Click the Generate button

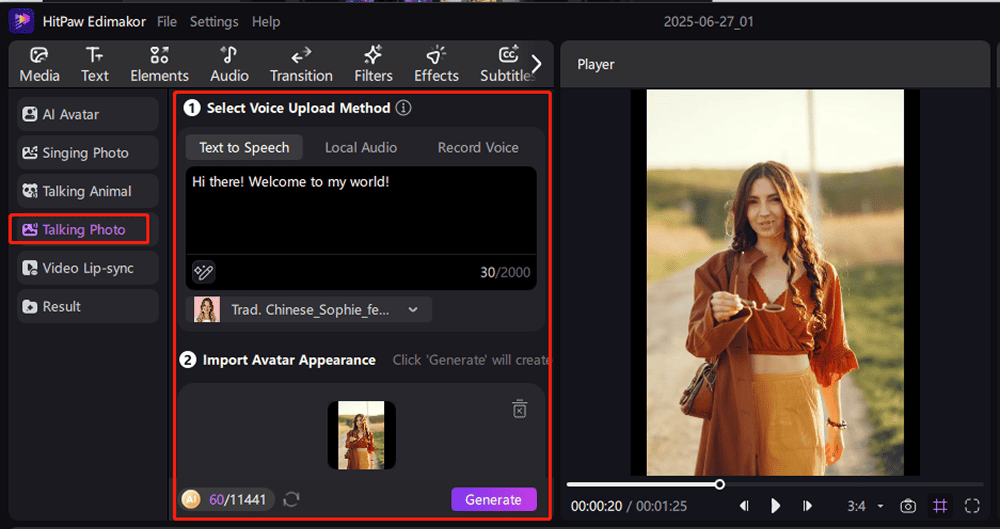(494, 500)
